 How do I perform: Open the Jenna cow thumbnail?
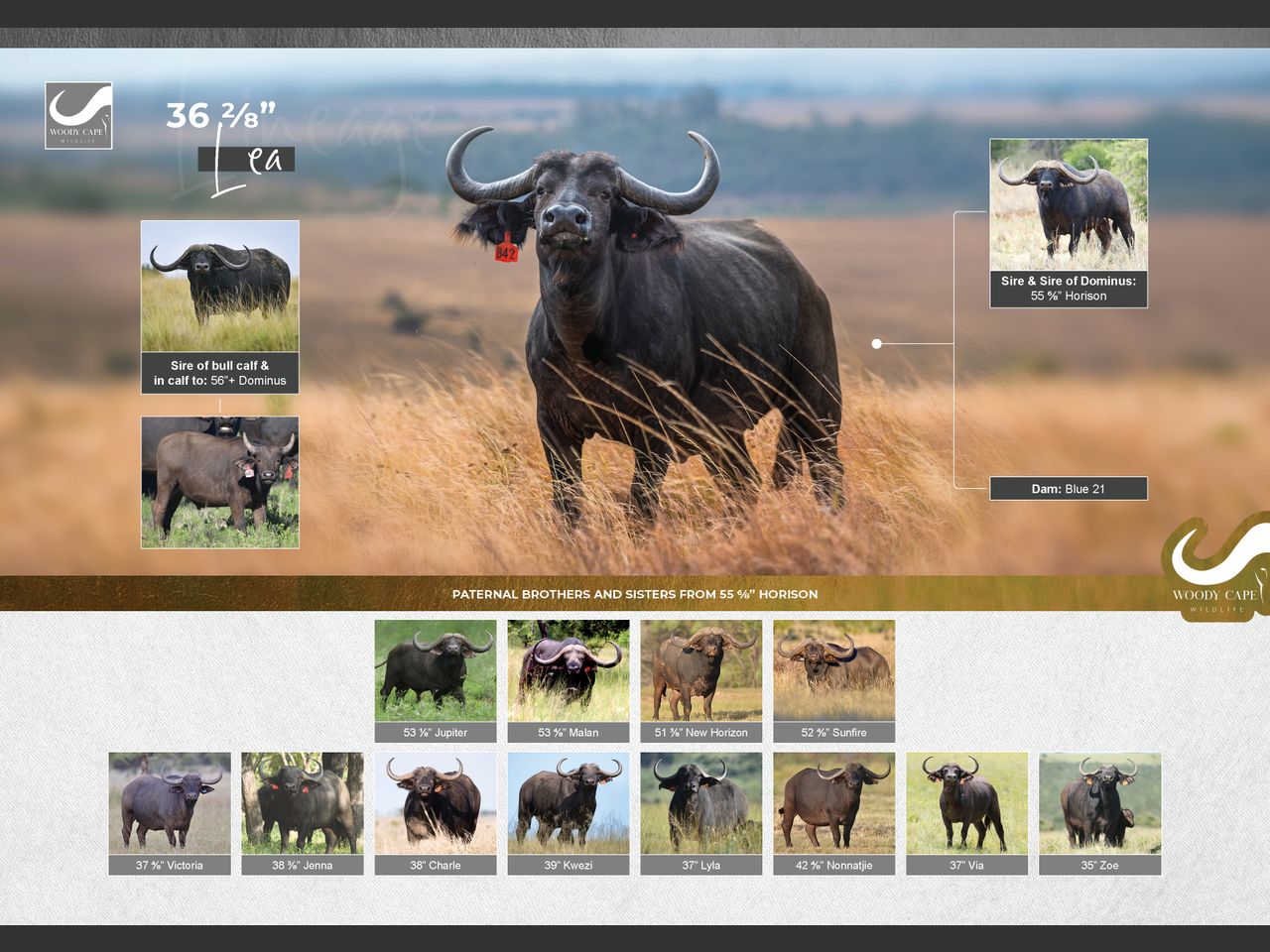pos(303,803)
